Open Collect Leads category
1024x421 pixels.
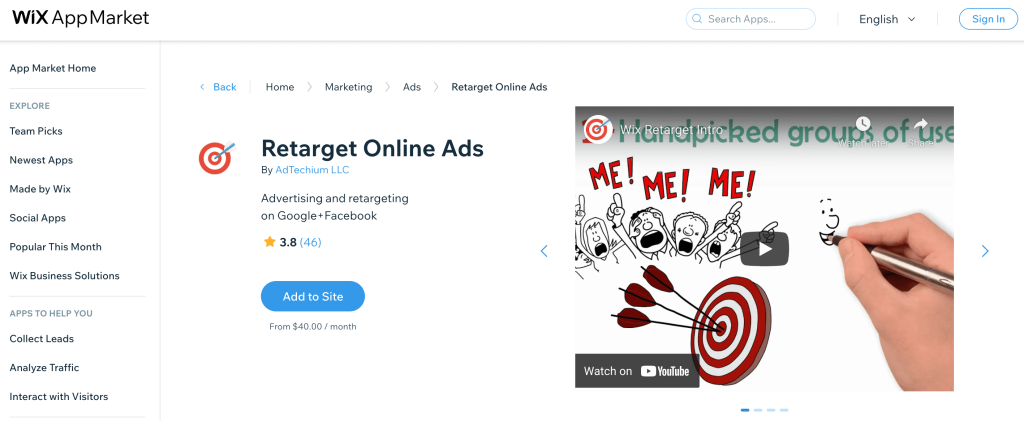pyautogui.click(x=42, y=339)
